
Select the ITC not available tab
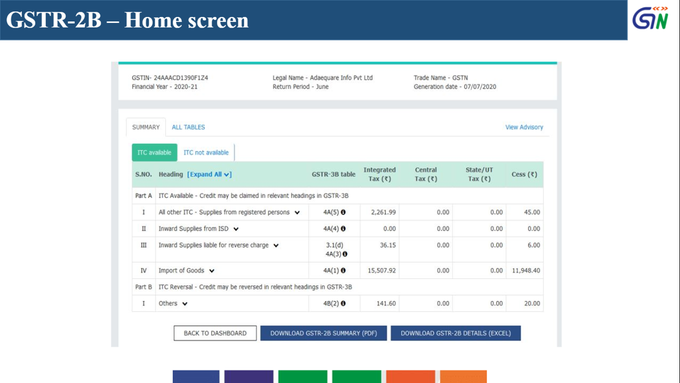[x=206, y=152]
